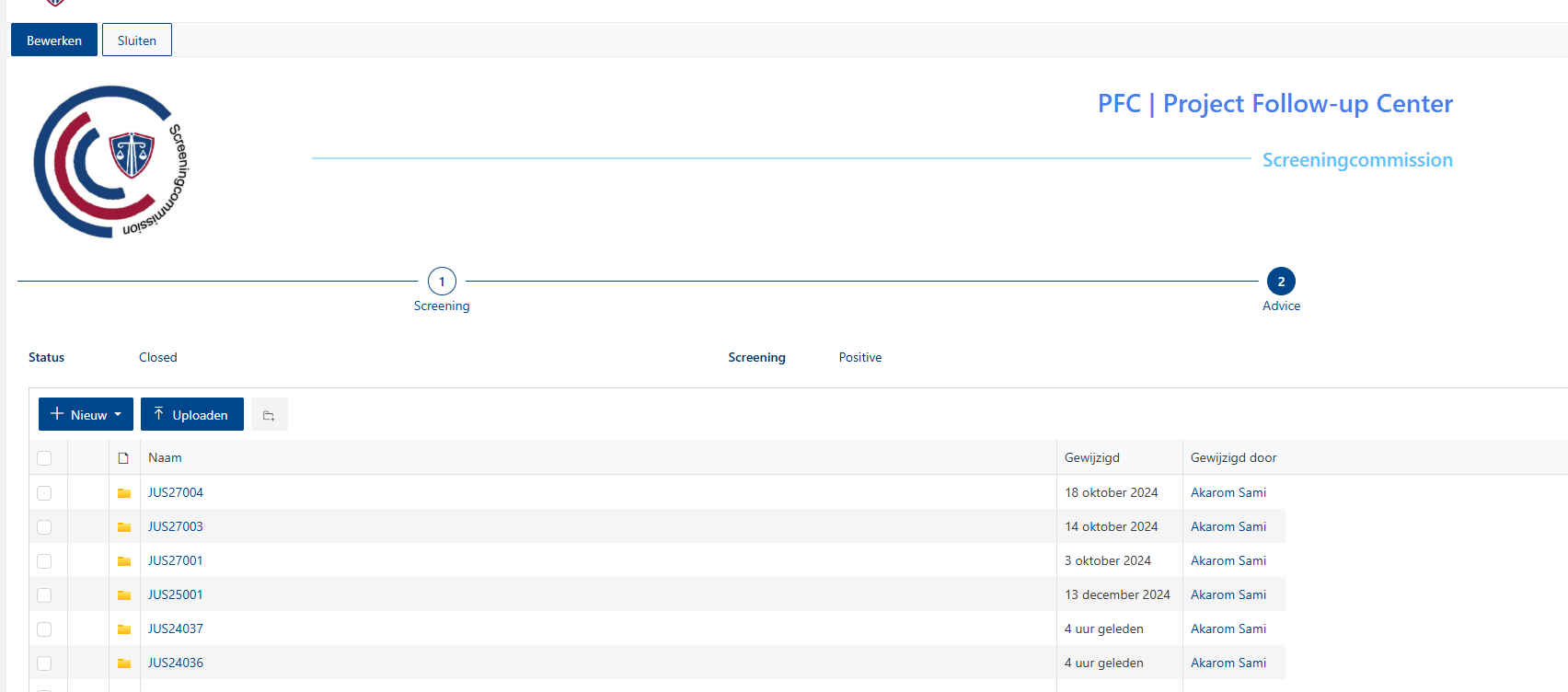Select the JUS27001 row checkbox
Image resolution: width=1568 pixels, height=692 pixels.
(x=44, y=561)
